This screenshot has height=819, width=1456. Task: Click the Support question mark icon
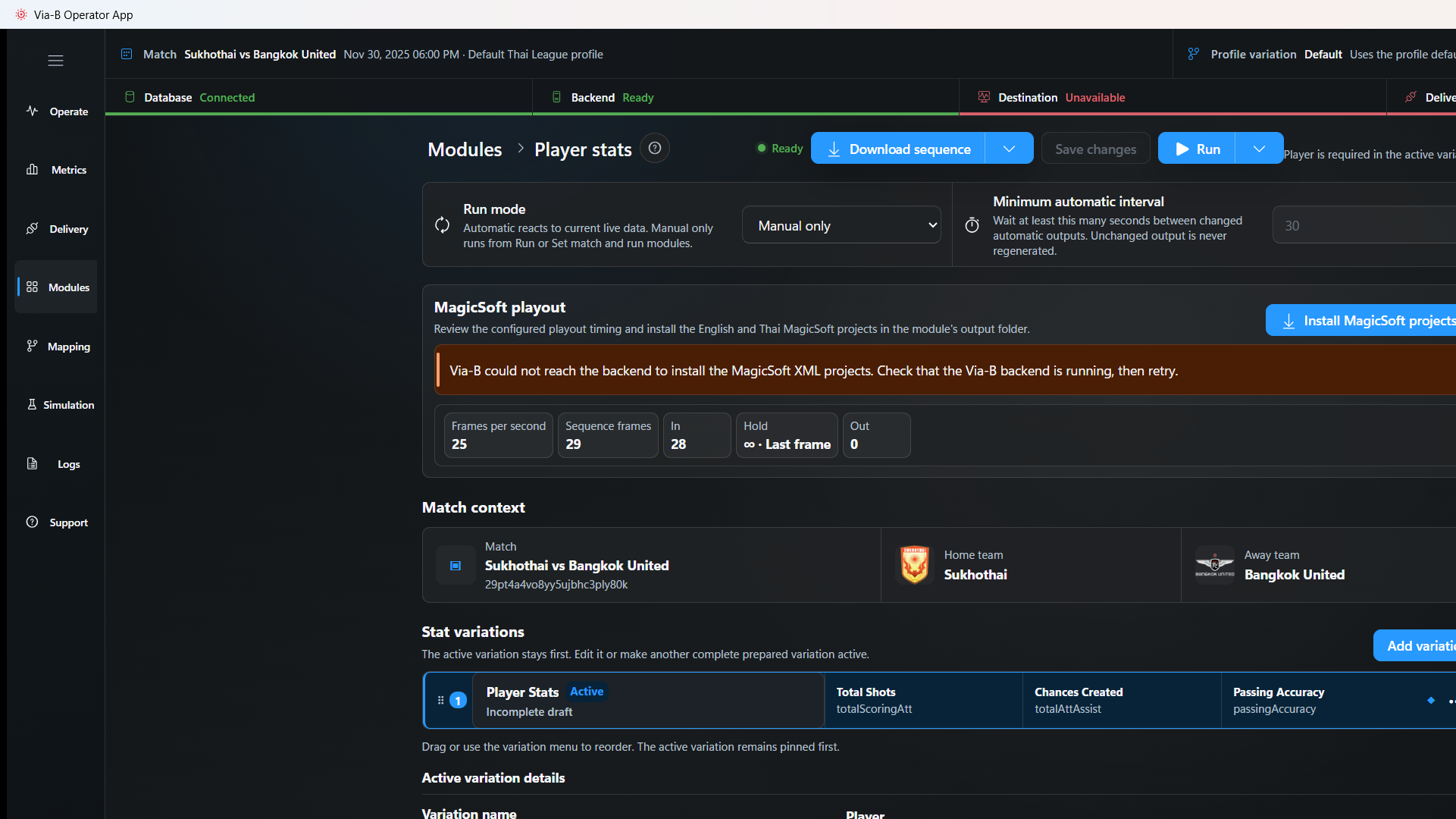(x=32, y=522)
